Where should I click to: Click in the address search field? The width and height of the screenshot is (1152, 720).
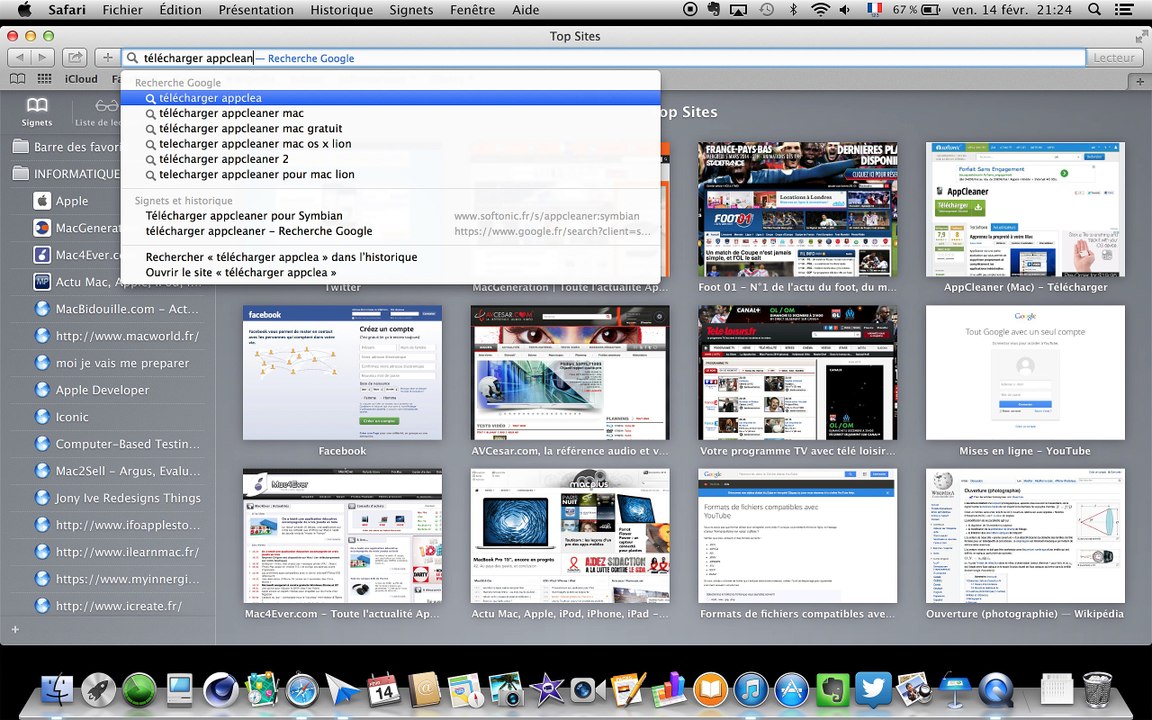[603, 58]
